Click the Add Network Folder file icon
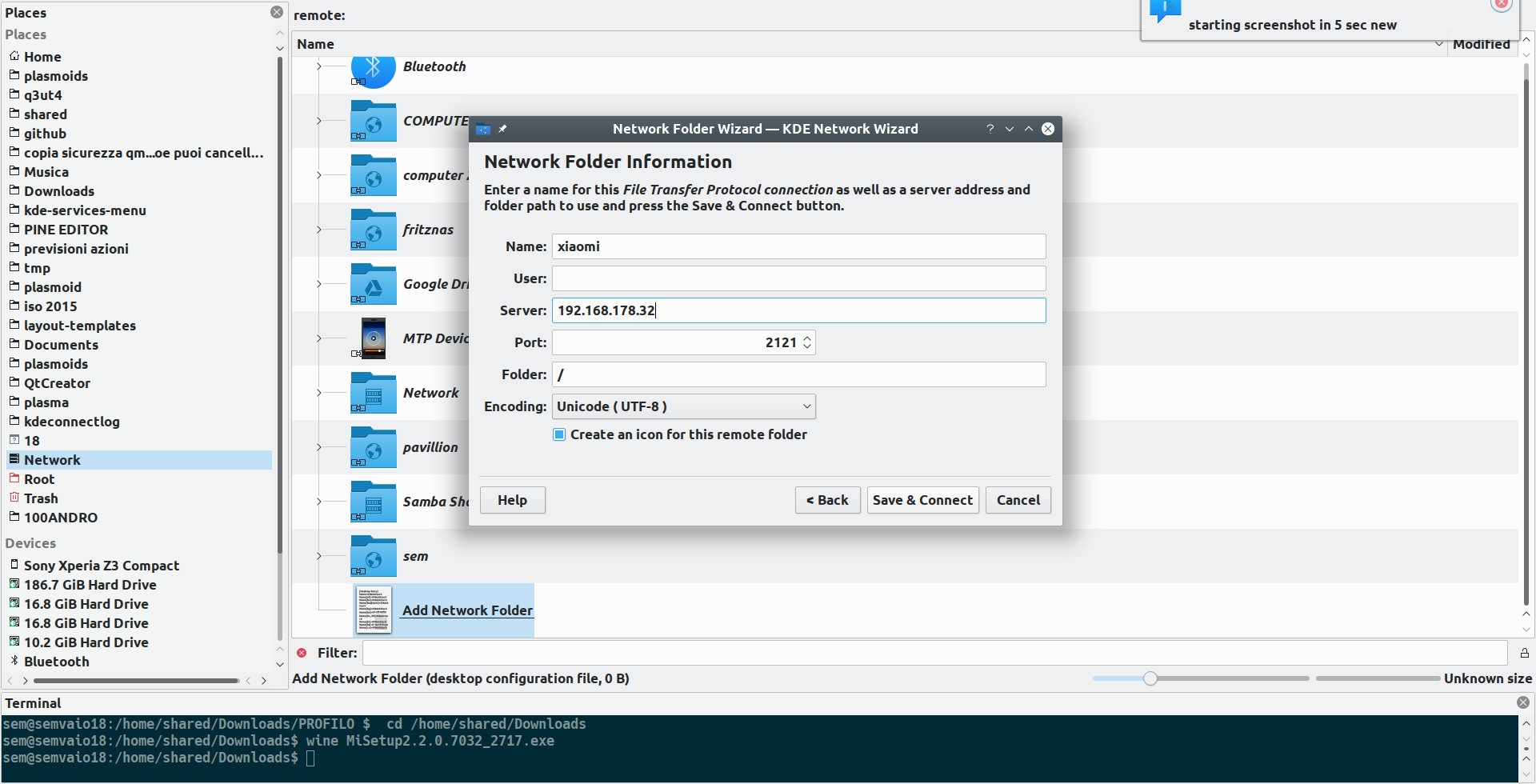The image size is (1536, 784). [x=374, y=610]
